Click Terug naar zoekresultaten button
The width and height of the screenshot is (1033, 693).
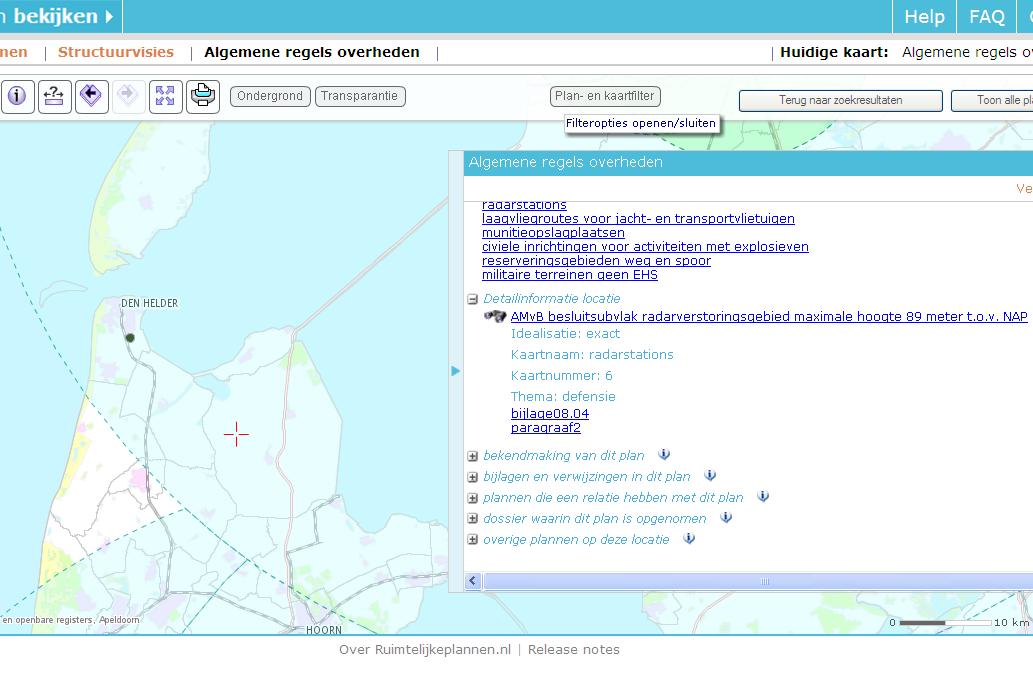840,100
